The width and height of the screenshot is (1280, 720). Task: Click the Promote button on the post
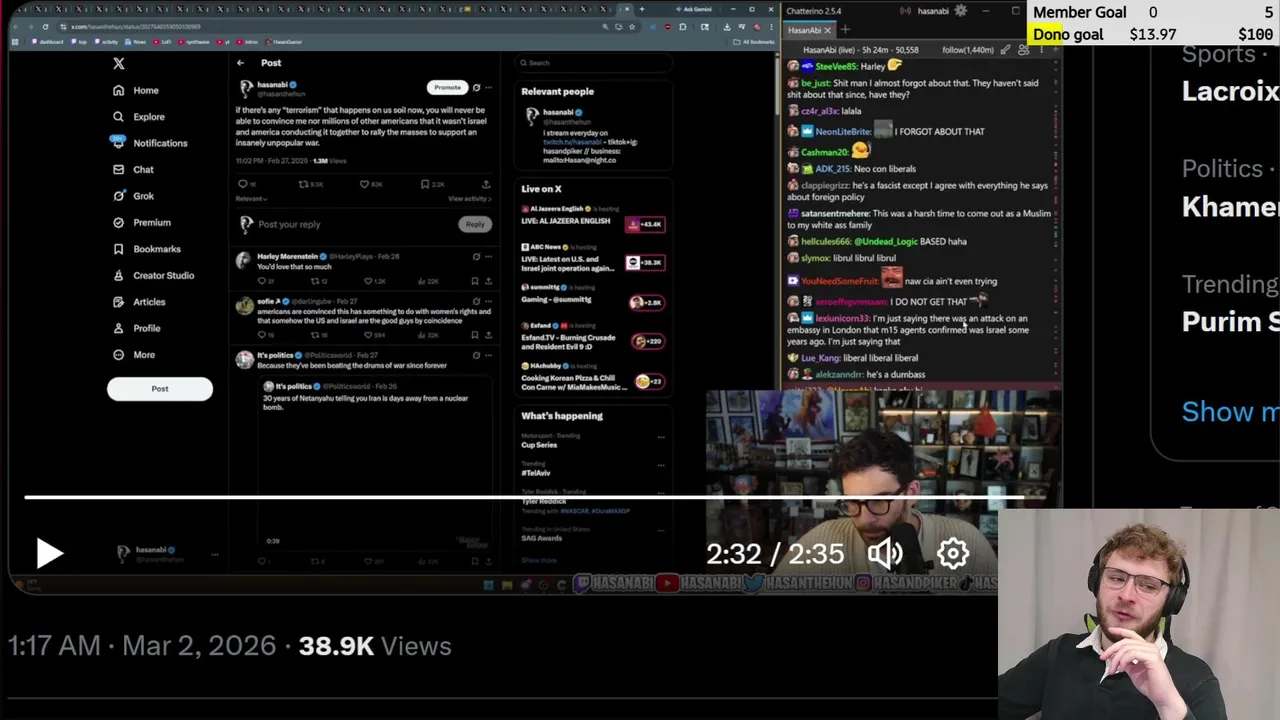(x=447, y=88)
